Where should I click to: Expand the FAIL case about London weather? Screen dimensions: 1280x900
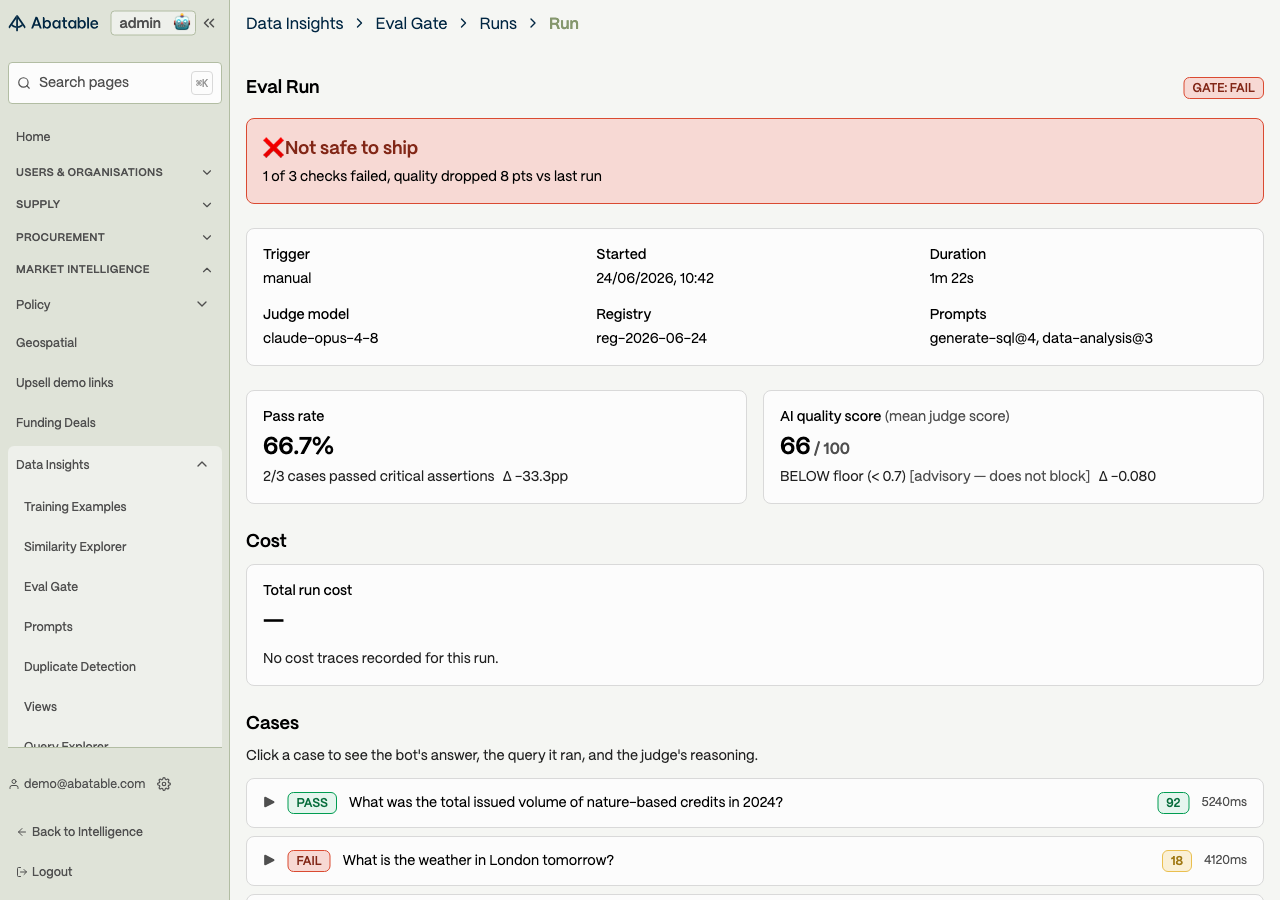pyautogui.click(x=269, y=860)
